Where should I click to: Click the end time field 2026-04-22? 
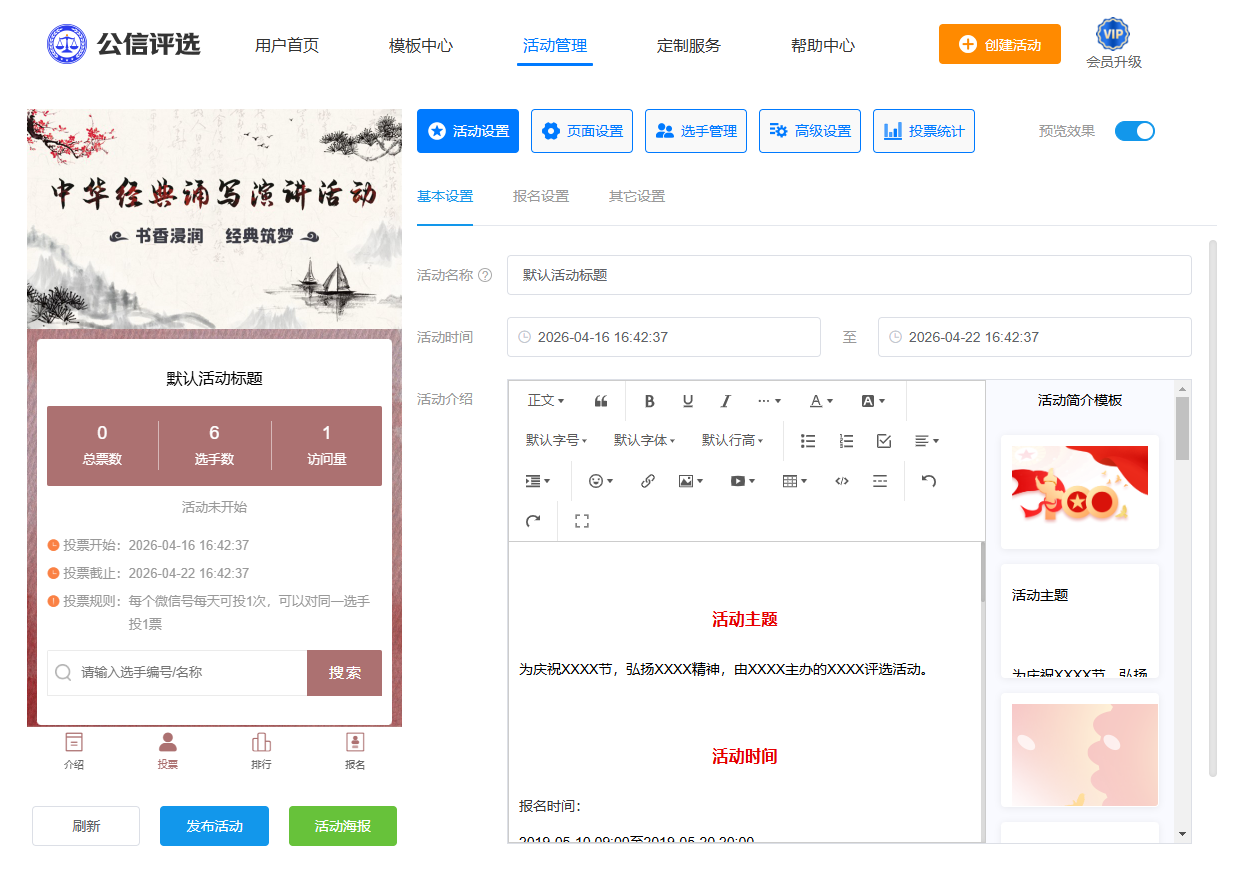point(1035,337)
